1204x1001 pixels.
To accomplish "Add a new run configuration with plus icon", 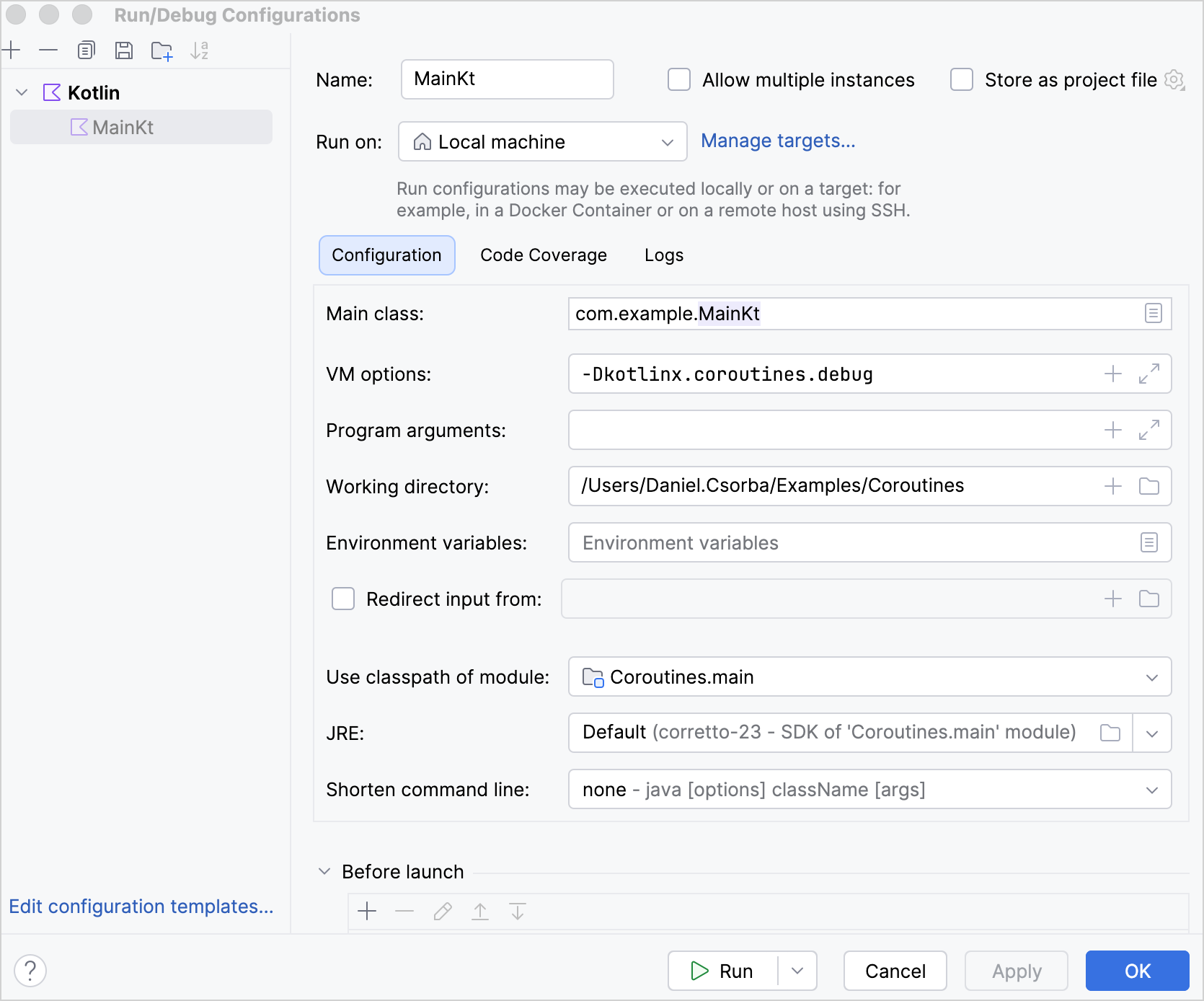I will [12, 50].
